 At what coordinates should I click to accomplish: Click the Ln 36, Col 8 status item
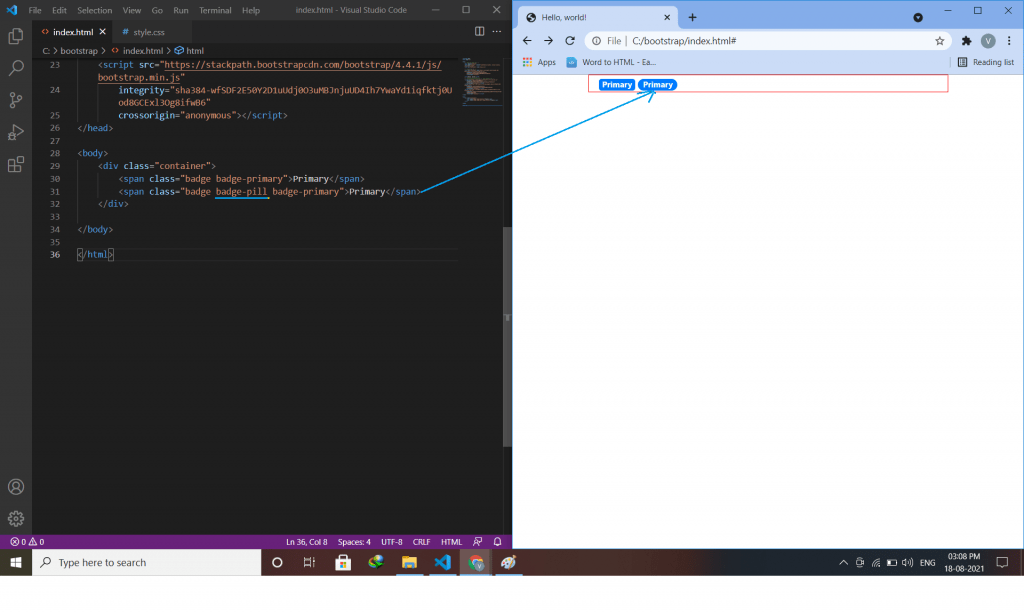tap(307, 541)
